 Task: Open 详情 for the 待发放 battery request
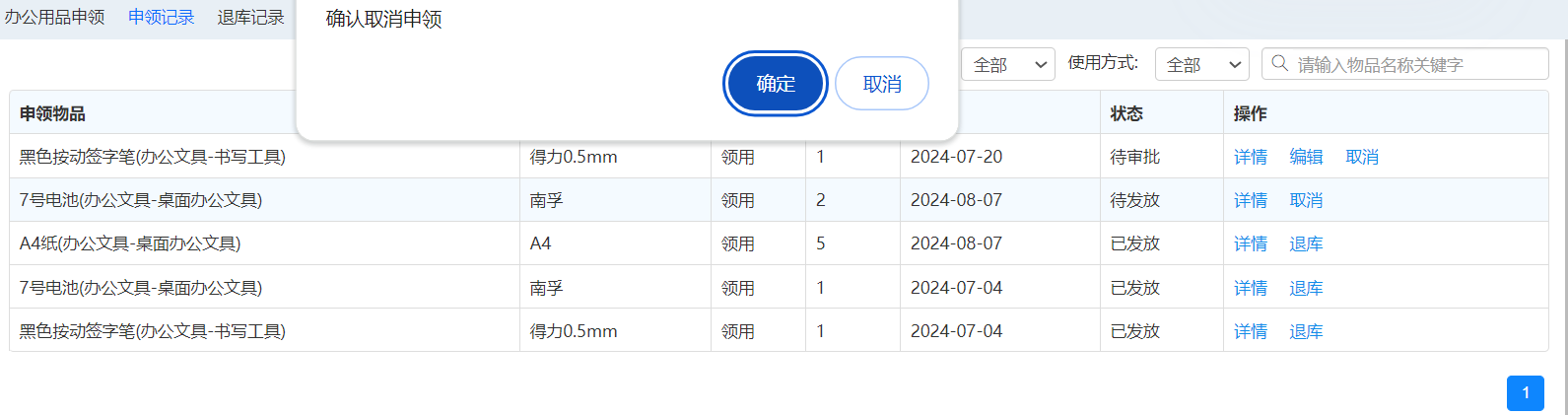coord(1251,200)
